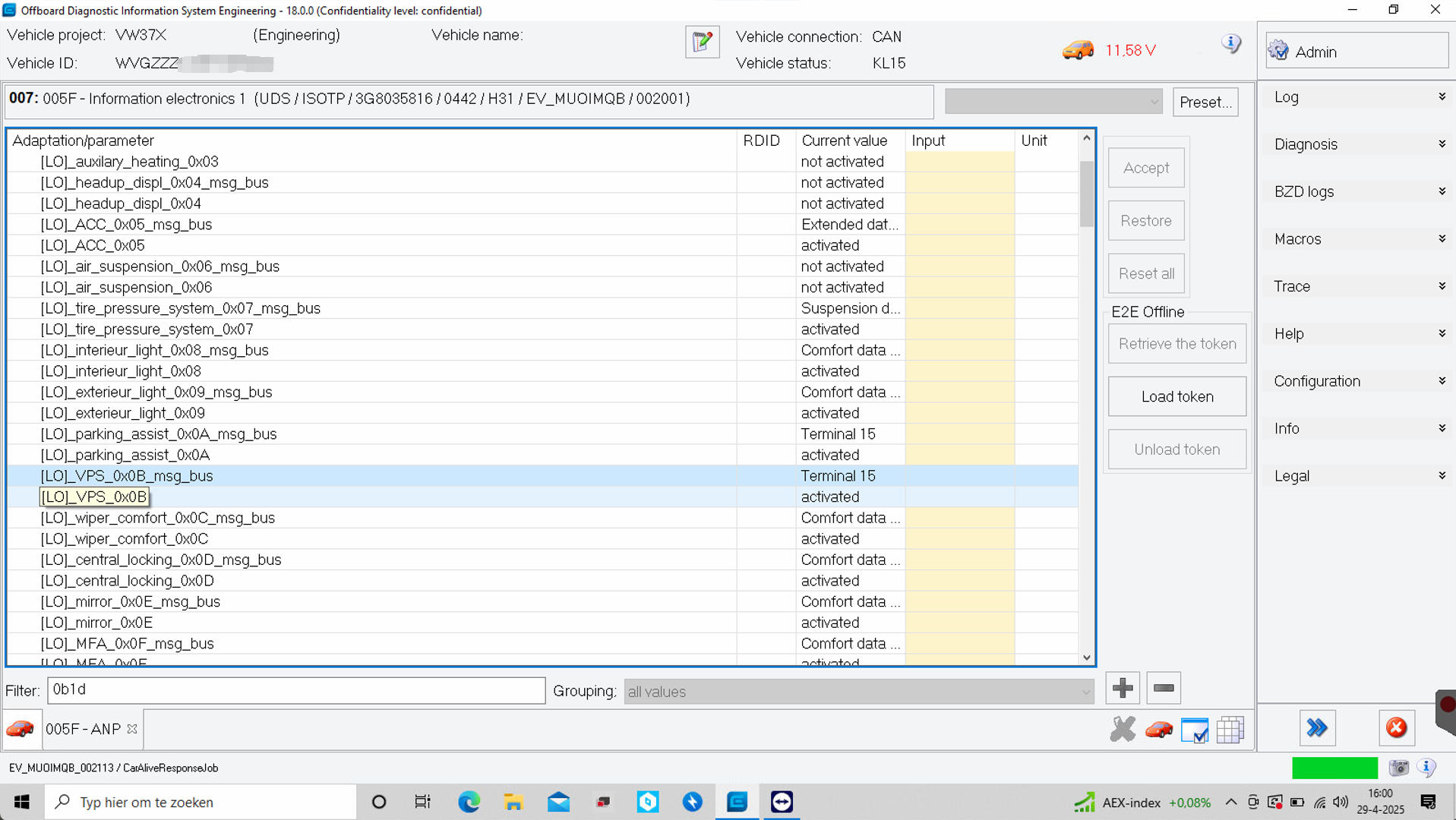Screen dimensions: 1456x820
Task: Click the scroll up arrow of the adaptation list
Action: coord(1087,138)
